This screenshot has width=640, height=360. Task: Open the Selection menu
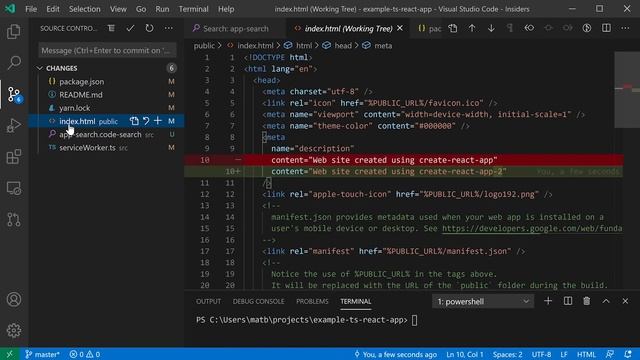[x=84, y=9]
